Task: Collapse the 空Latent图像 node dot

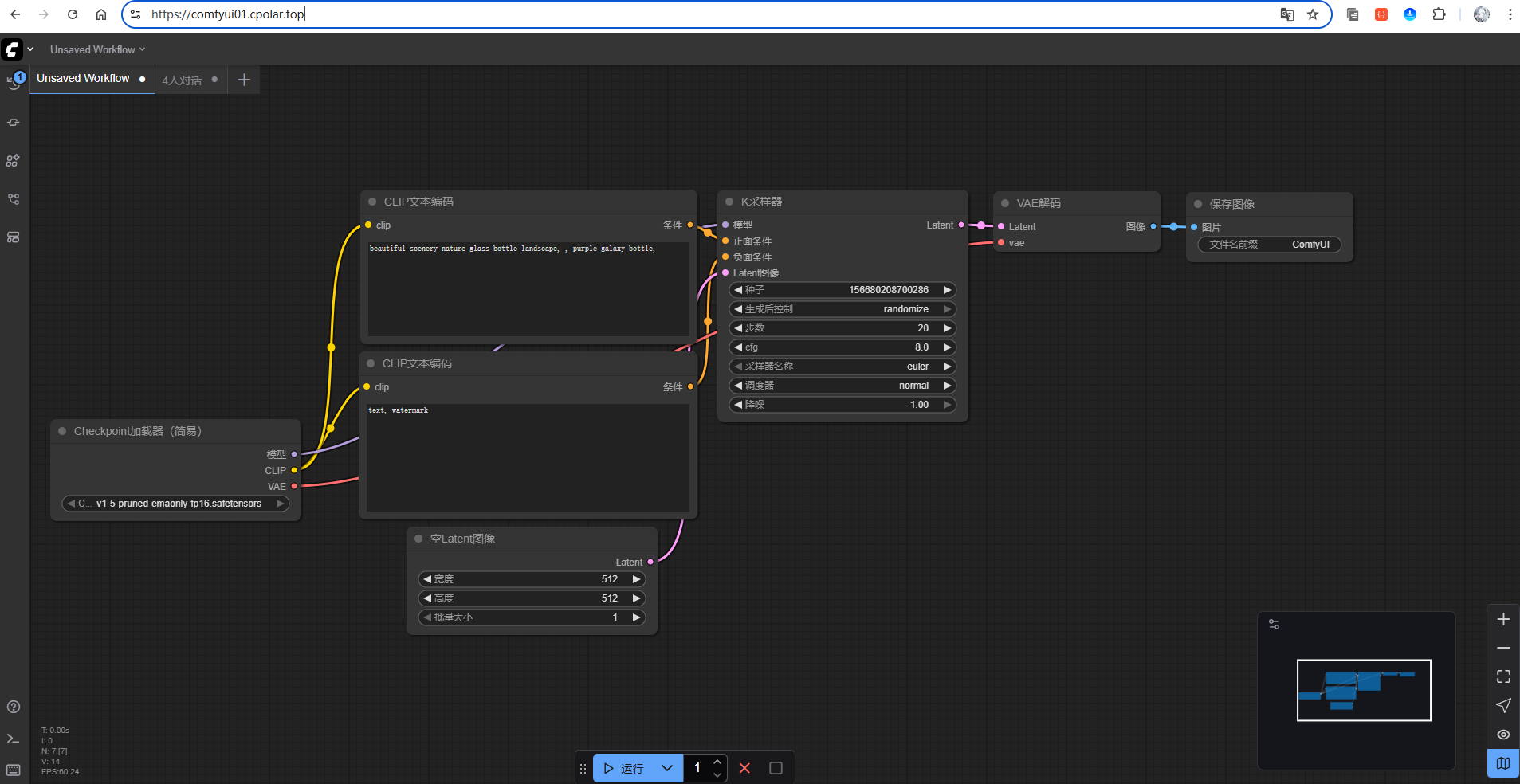Action: 418,539
